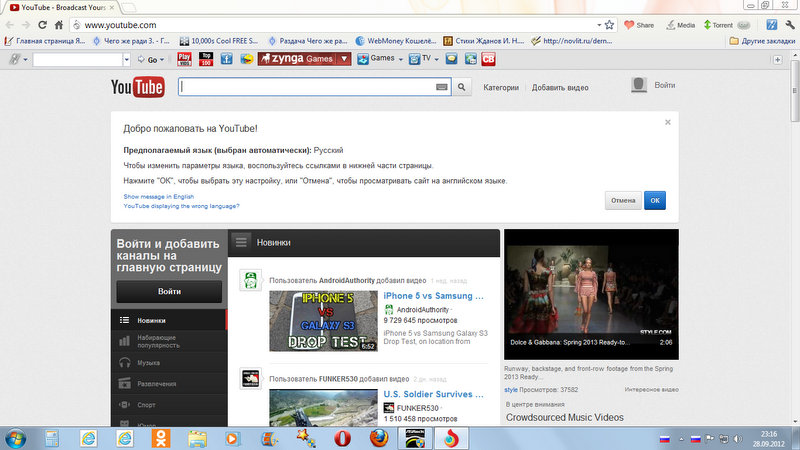Select Набирающие популярность category

pyautogui.click(x=169, y=341)
